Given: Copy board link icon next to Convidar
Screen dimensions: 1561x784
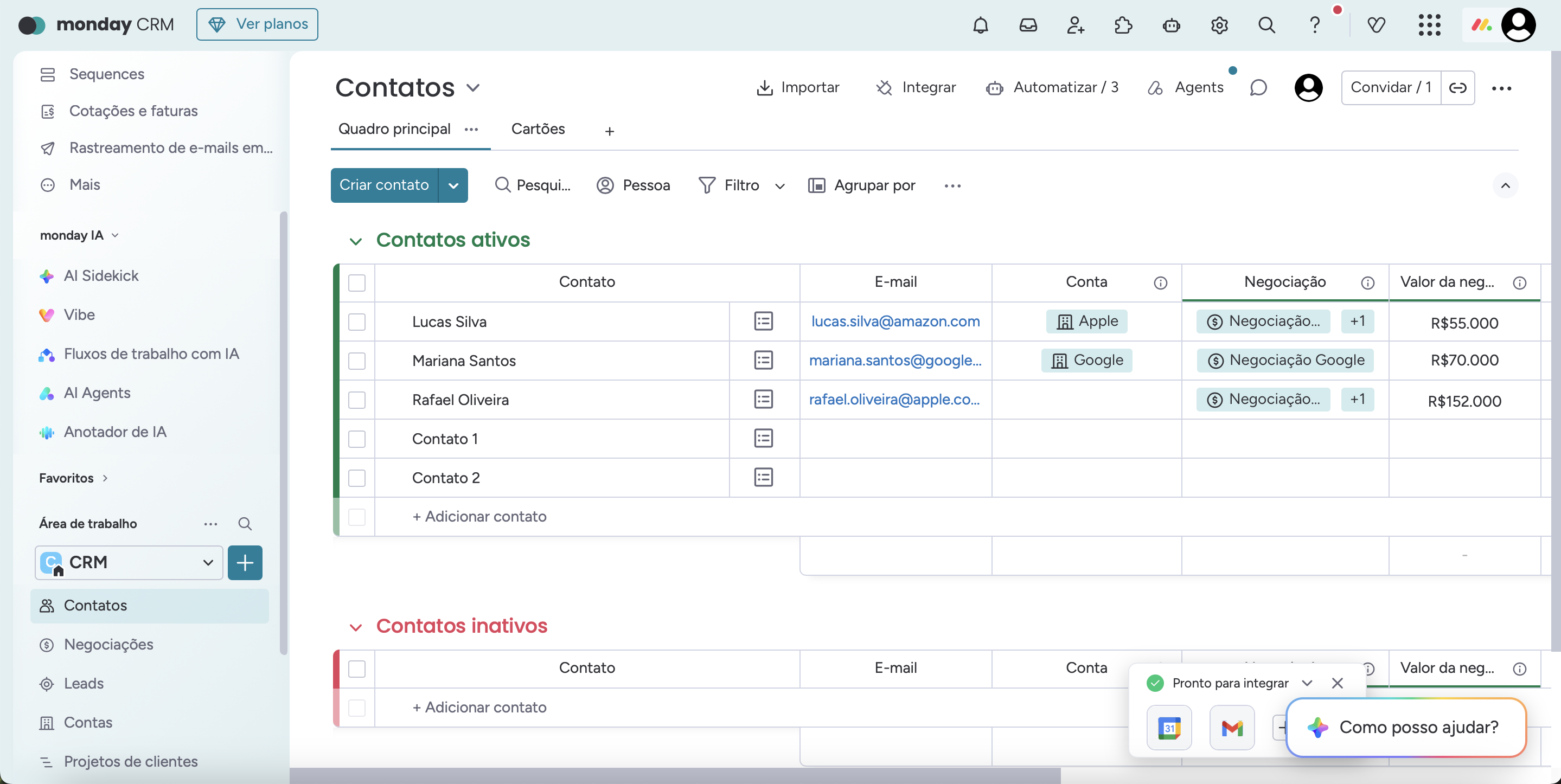Looking at the screenshot, I should (x=1457, y=88).
